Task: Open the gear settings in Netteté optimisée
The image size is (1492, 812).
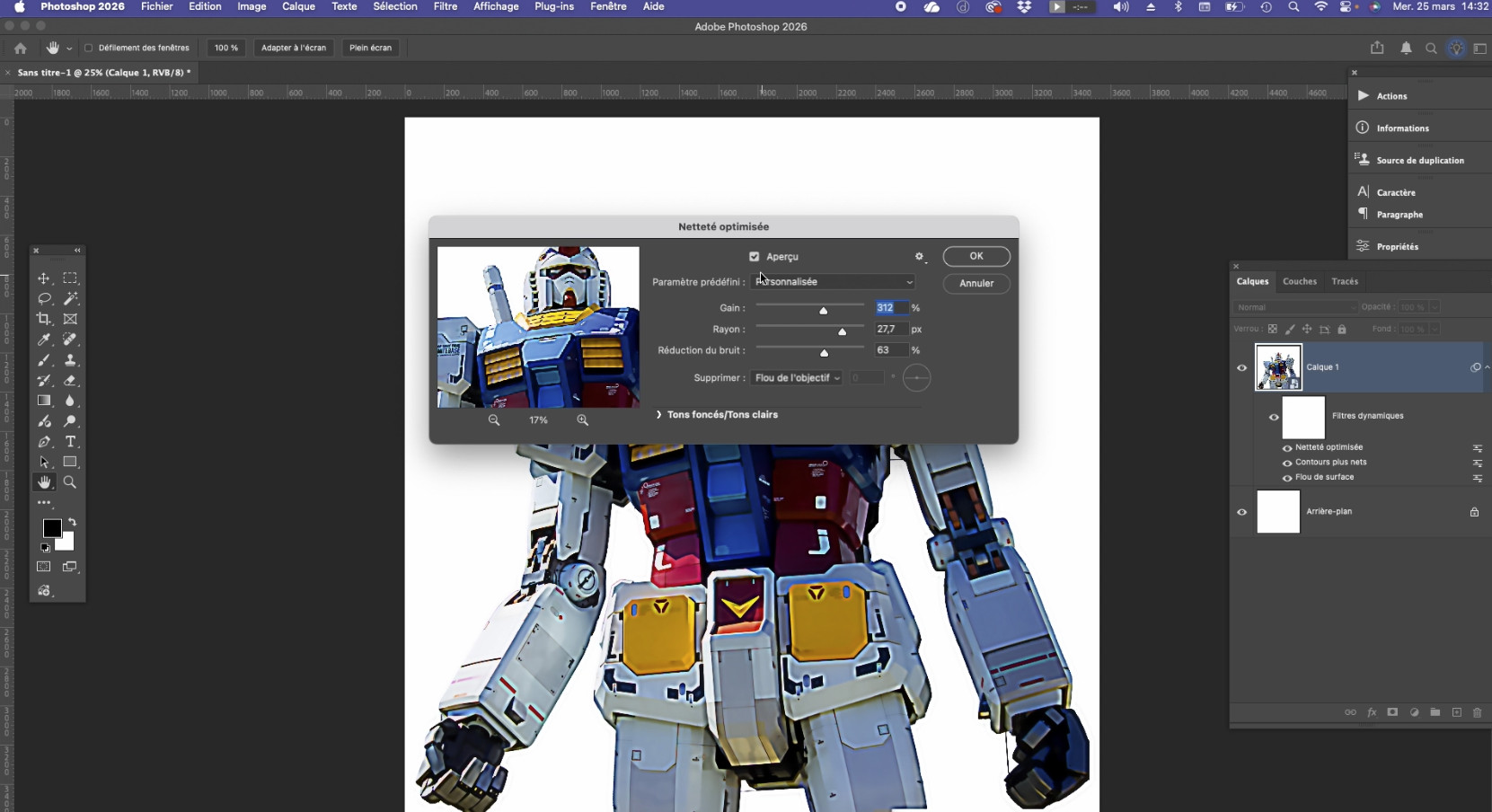Action: pos(919,257)
